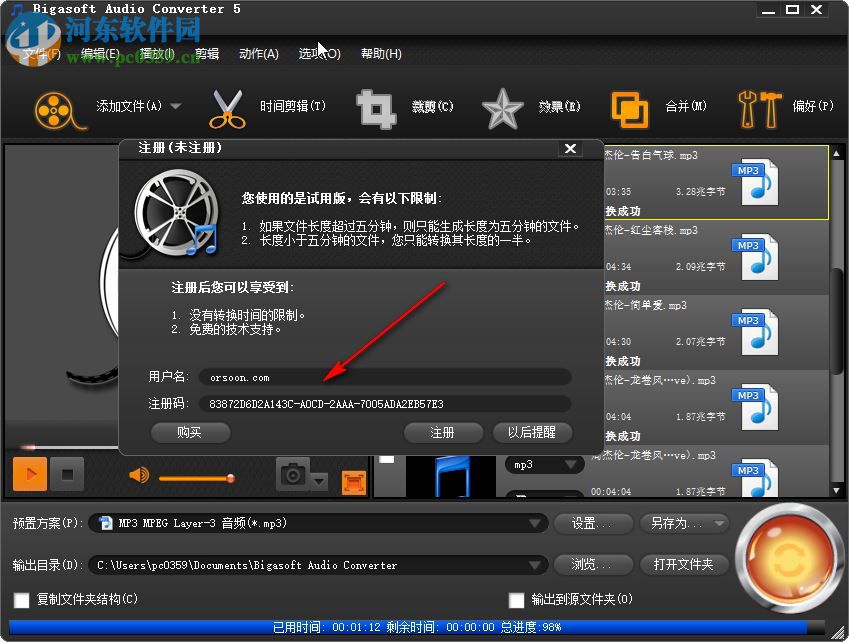This screenshot has width=849, height=642.
Task: Click inside the 用户名 input field
Action: tap(350, 377)
